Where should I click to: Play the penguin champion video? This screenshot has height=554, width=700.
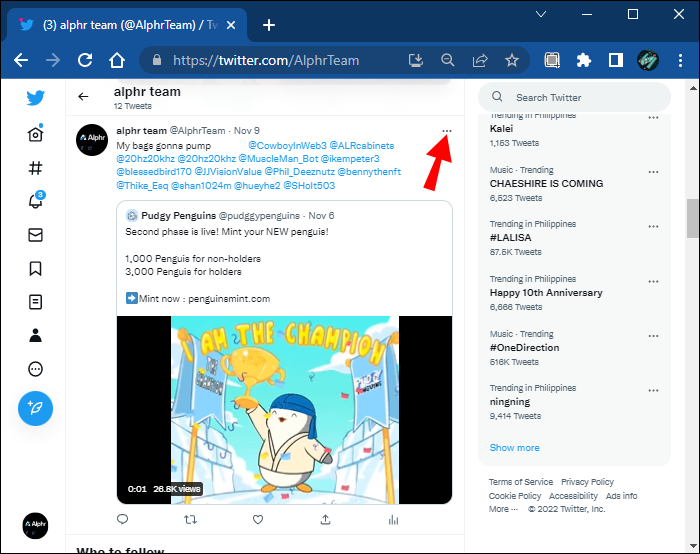click(x=284, y=410)
